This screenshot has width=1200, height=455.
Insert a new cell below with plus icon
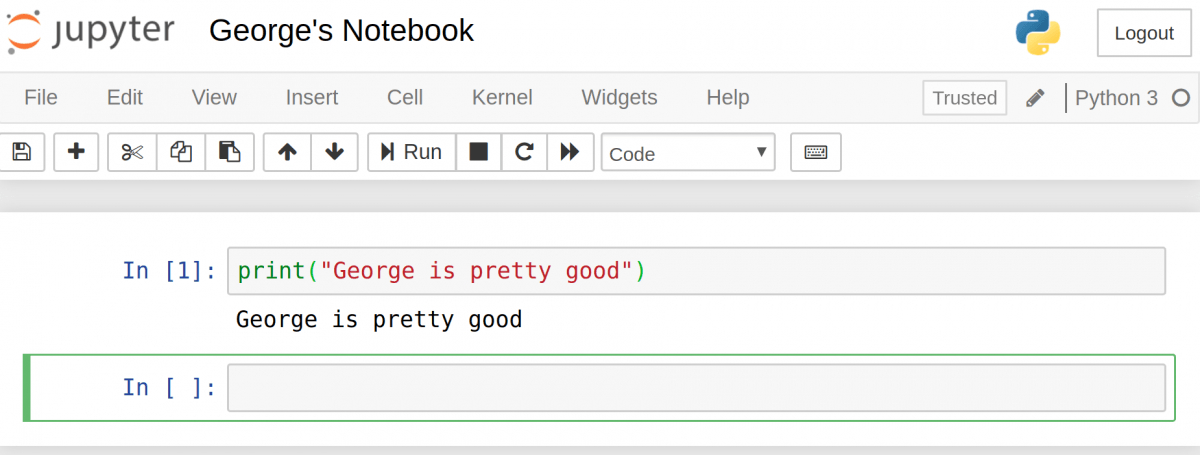(76, 152)
